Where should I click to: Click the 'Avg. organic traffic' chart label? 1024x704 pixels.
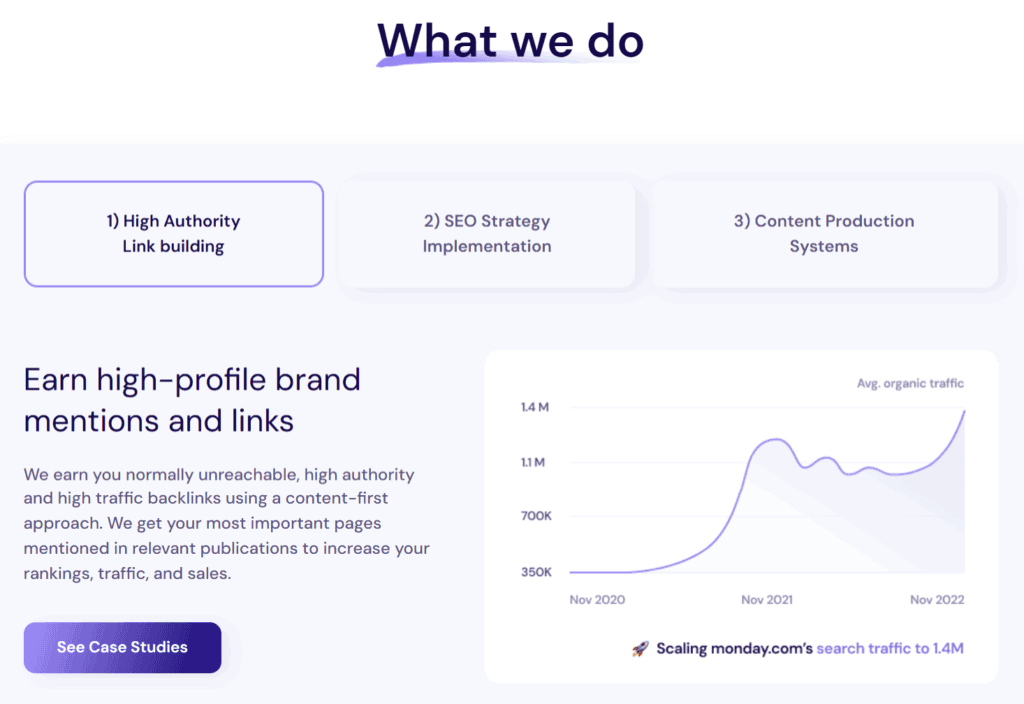pos(910,383)
